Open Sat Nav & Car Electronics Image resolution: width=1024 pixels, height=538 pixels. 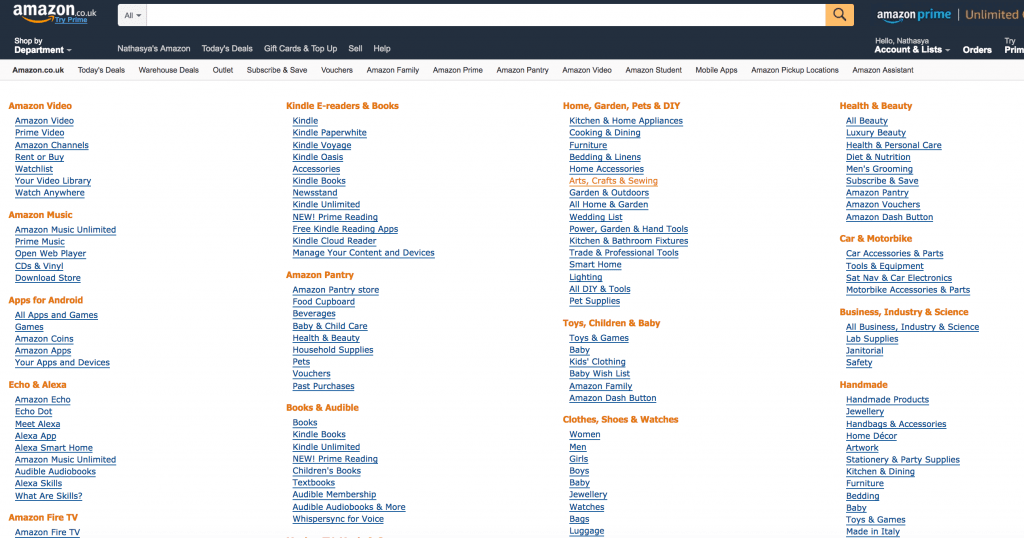899,277
